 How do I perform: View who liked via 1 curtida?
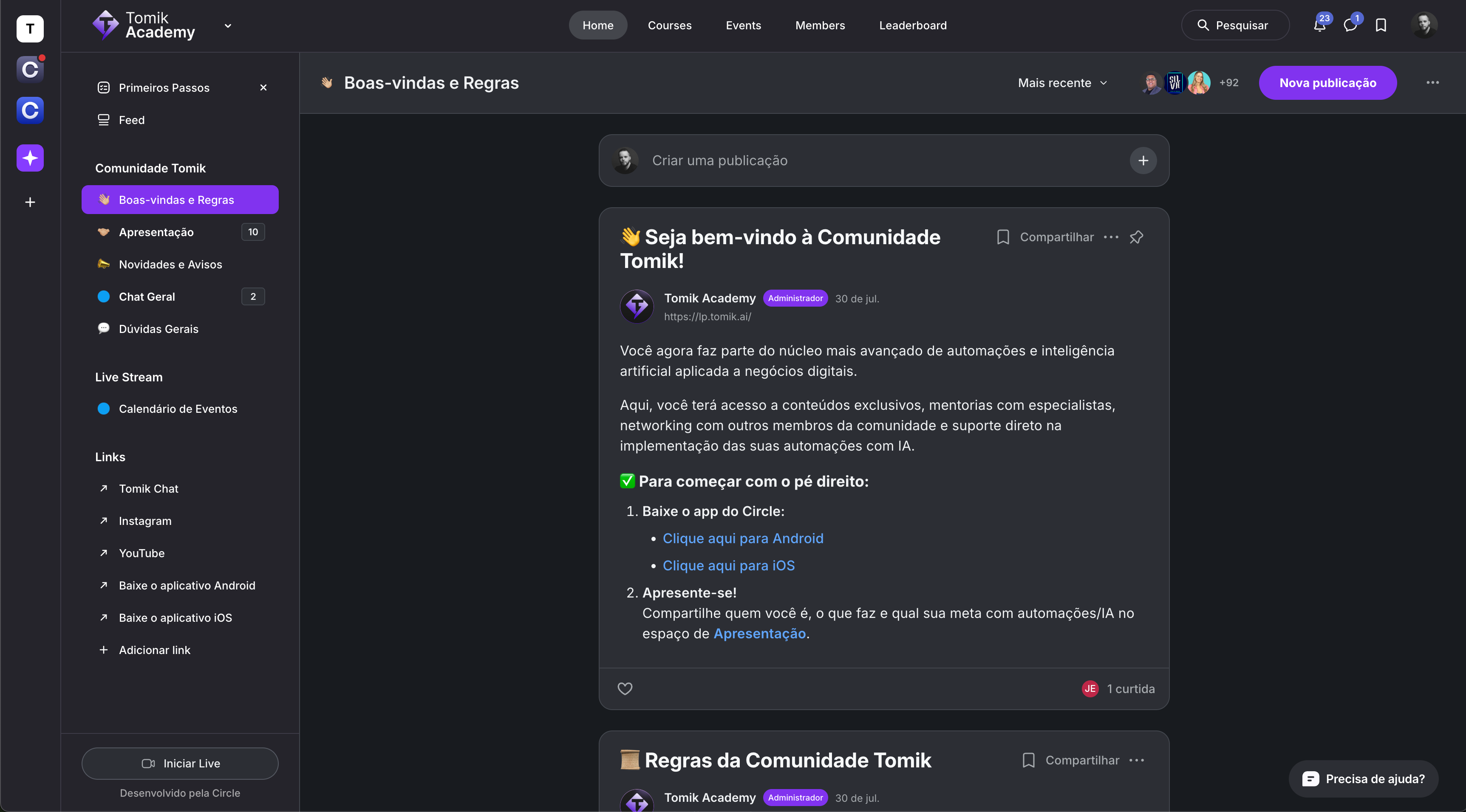coord(1131,688)
